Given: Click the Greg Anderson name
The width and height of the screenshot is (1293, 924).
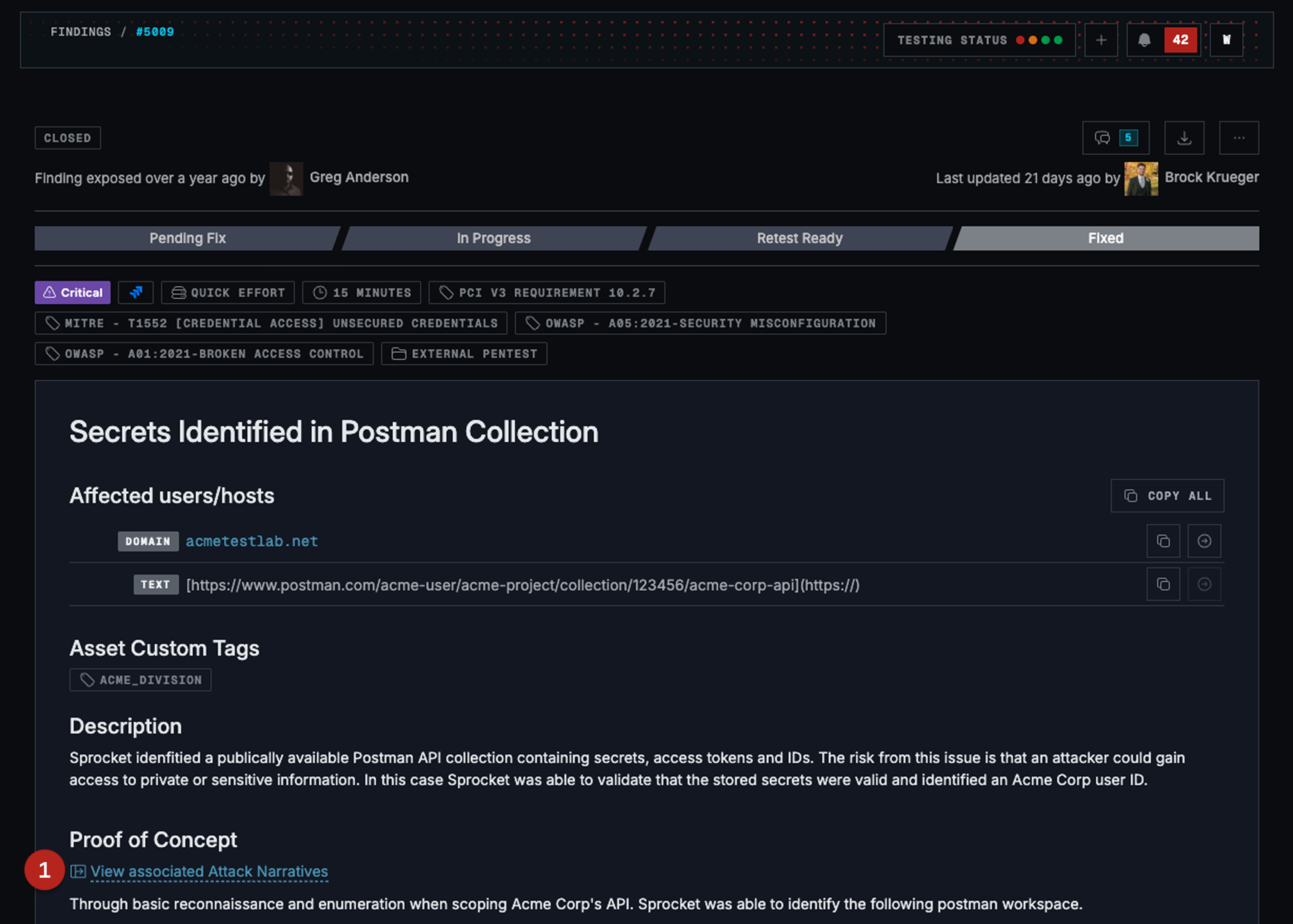Looking at the screenshot, I should coord(359,178).
